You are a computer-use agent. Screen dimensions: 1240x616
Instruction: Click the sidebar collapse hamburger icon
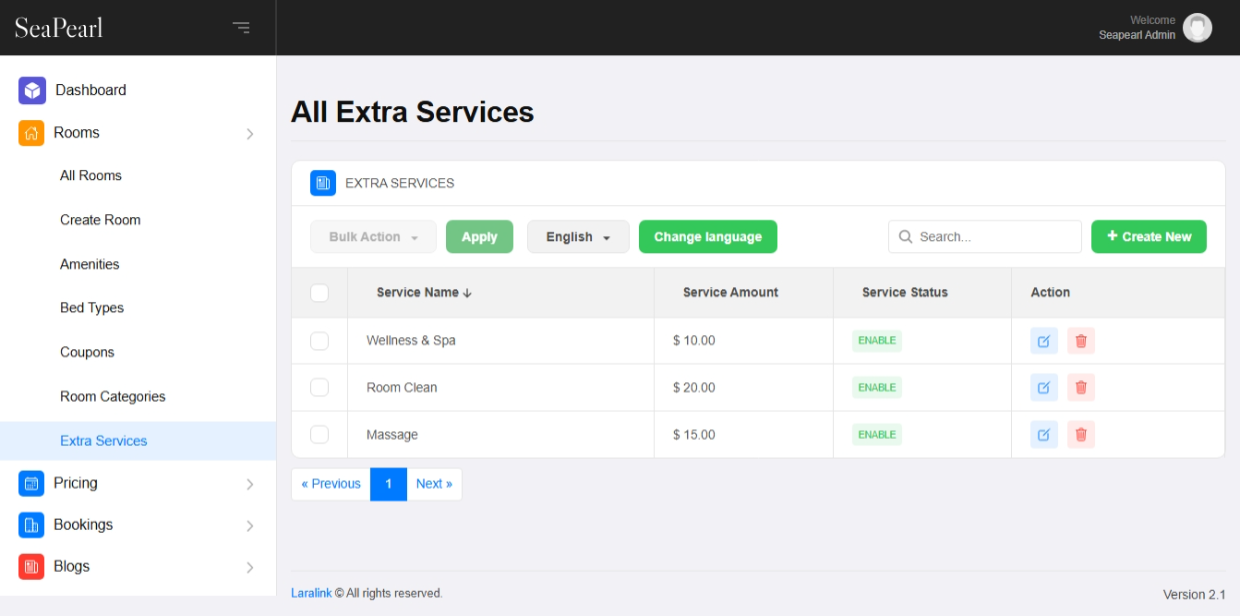241,27
